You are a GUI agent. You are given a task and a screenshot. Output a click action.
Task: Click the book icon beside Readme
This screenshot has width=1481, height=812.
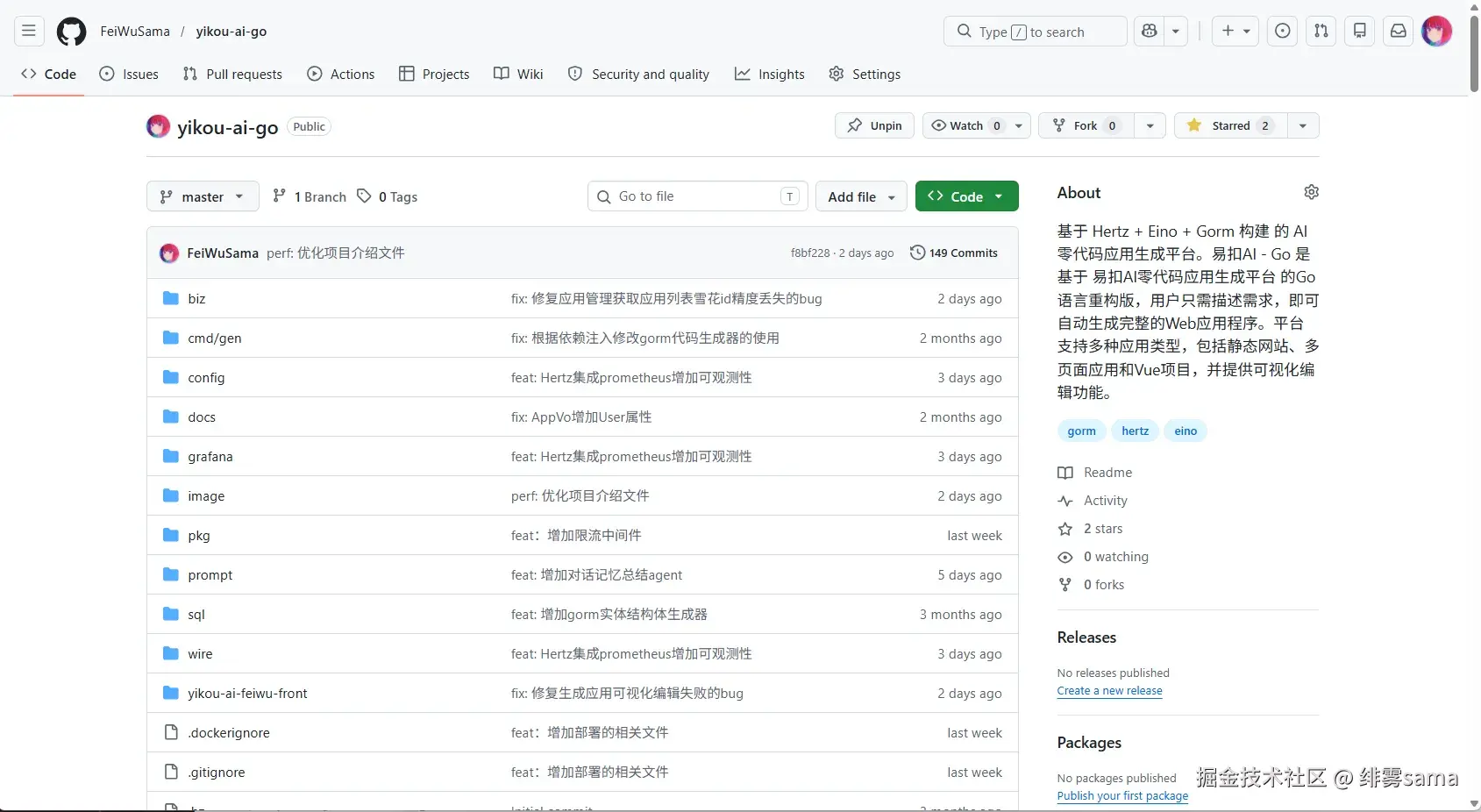[1065, 473]
